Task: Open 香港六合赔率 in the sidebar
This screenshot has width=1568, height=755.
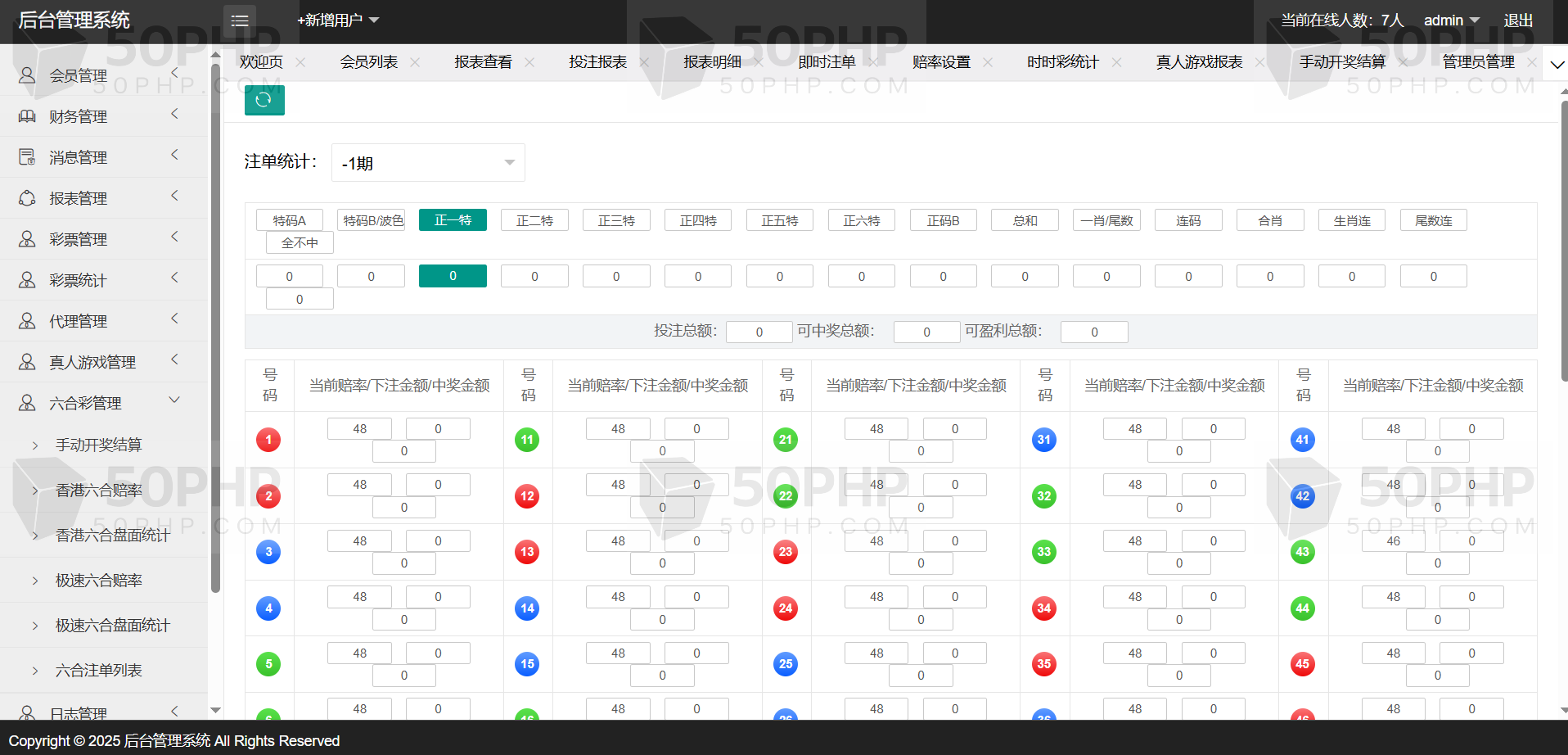Action: point(99,491)
